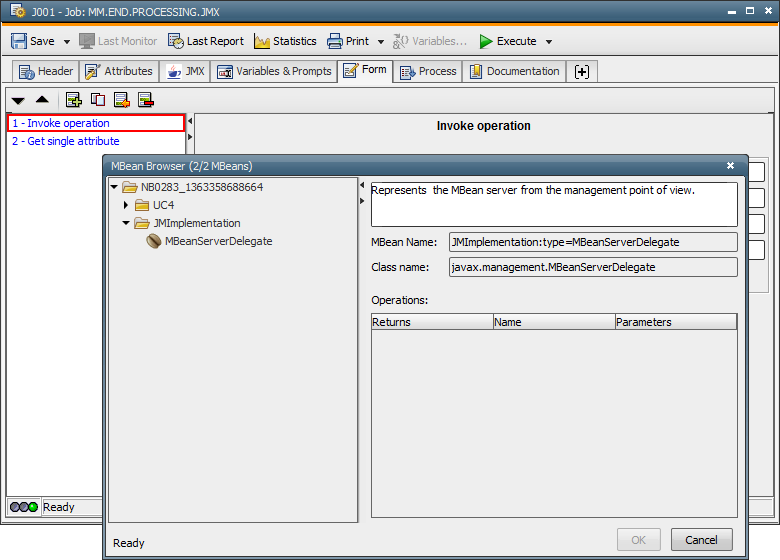Screen dimensions: 780x560
Task: Run the job with Execute
Action: [508, 41]
